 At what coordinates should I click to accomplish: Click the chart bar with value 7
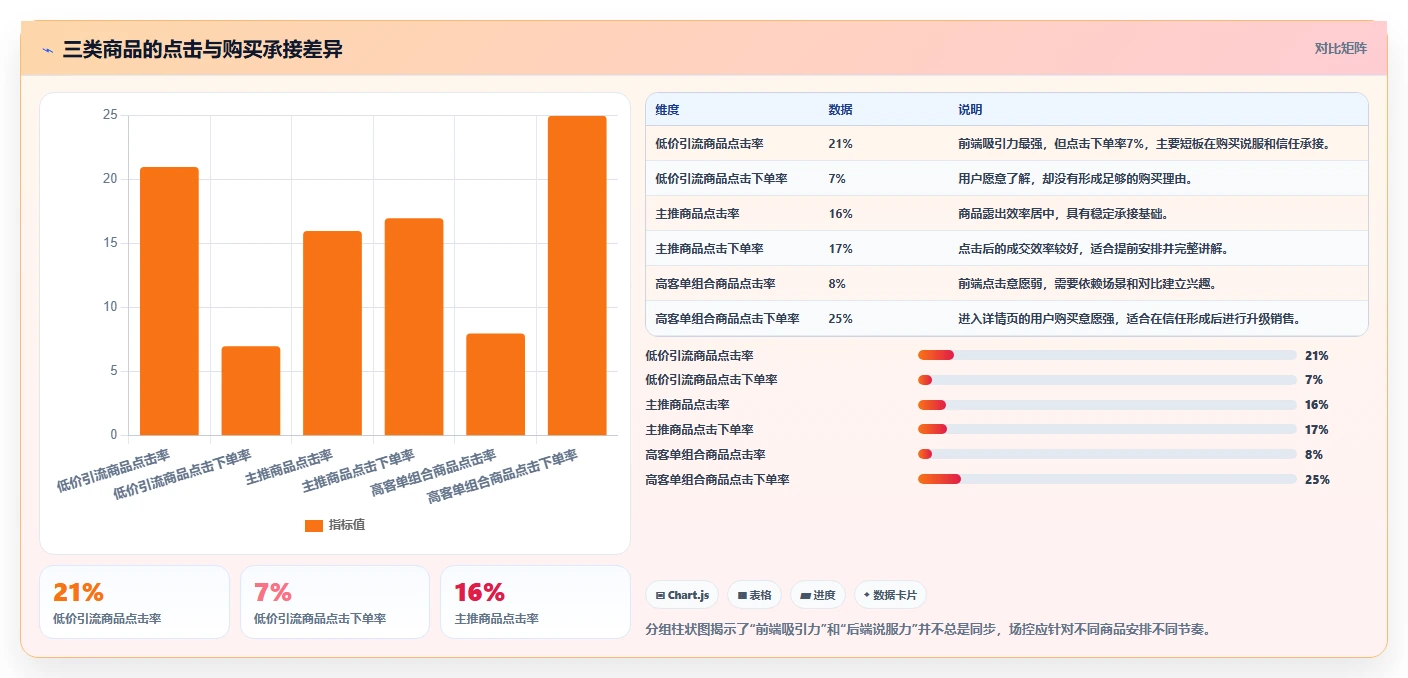(251, 391)
